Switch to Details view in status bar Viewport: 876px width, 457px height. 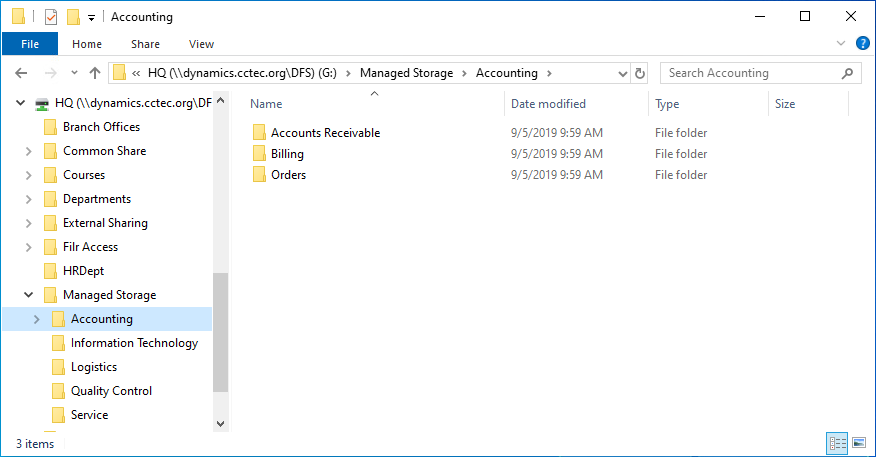pyautogui.click(x=837, y=443)
